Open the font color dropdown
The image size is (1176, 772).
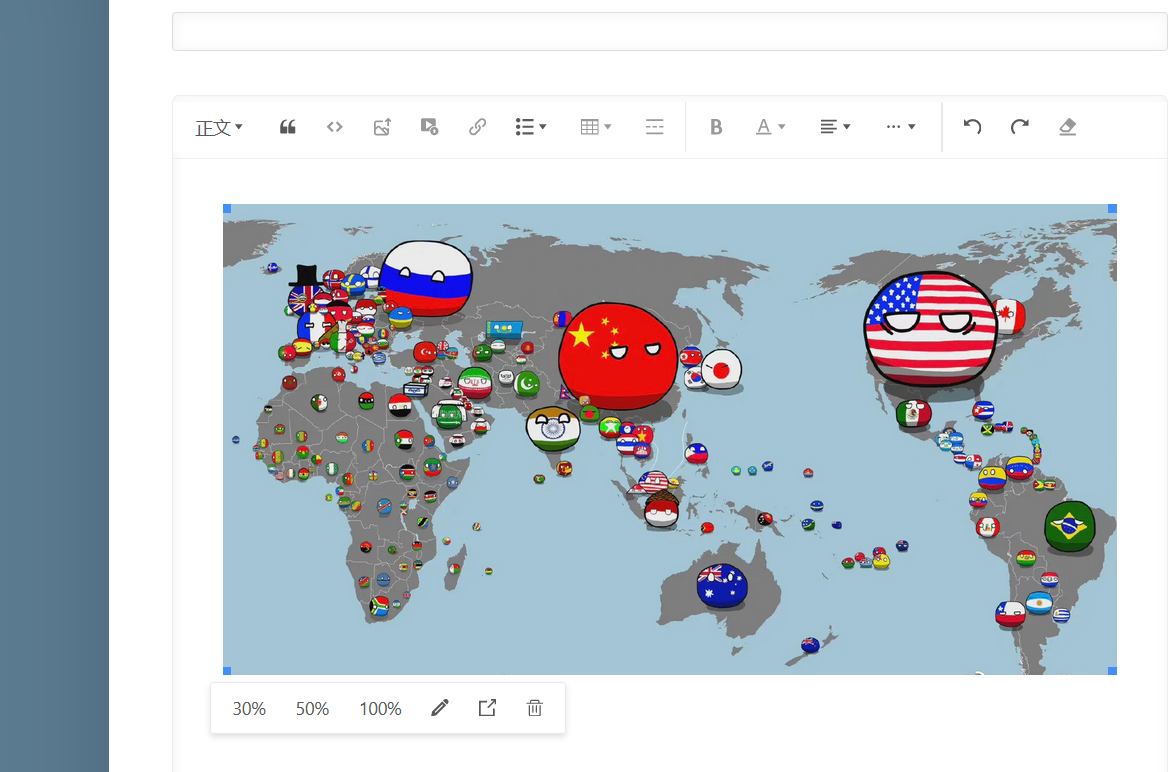point(770,127)
